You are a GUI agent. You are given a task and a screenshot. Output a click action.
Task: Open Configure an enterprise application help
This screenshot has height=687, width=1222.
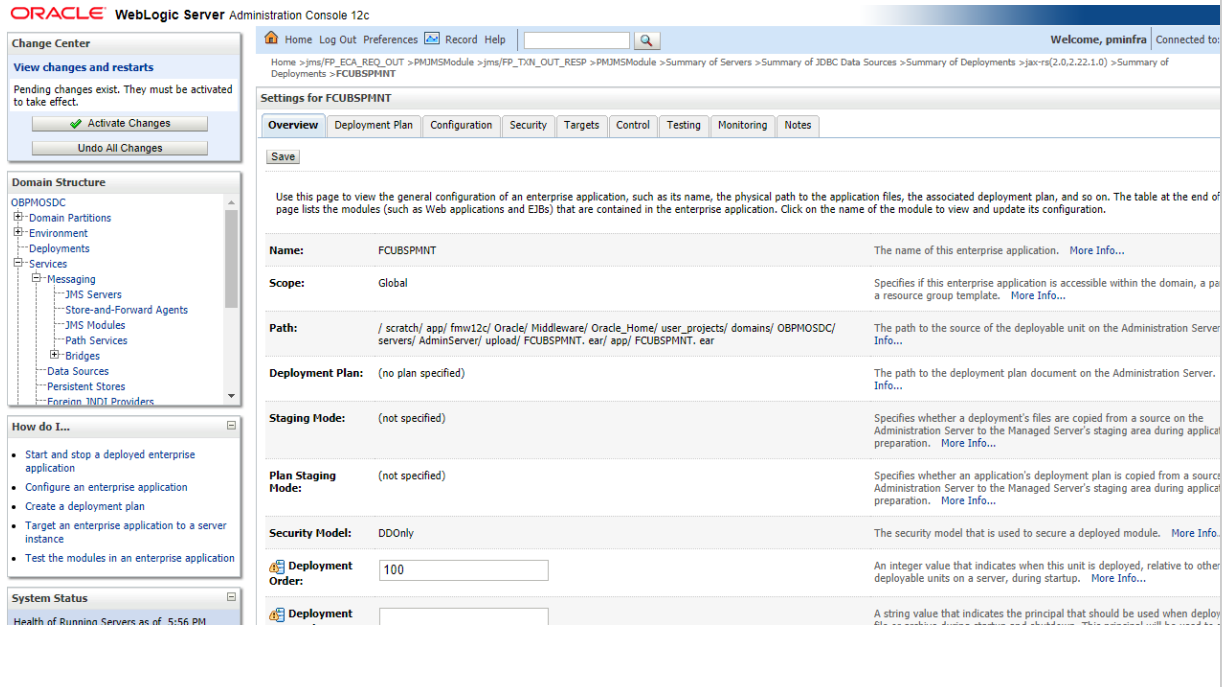pyautogui.click(x=106, y=487)
